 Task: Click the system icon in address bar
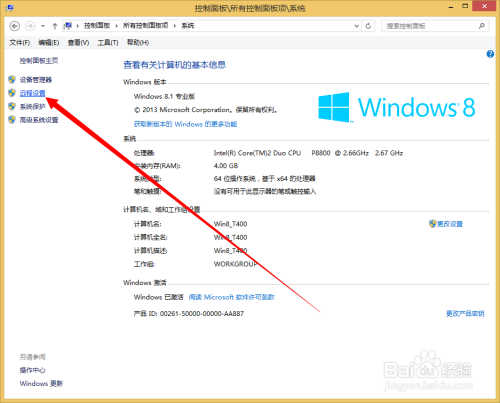[x=68, y=26]
